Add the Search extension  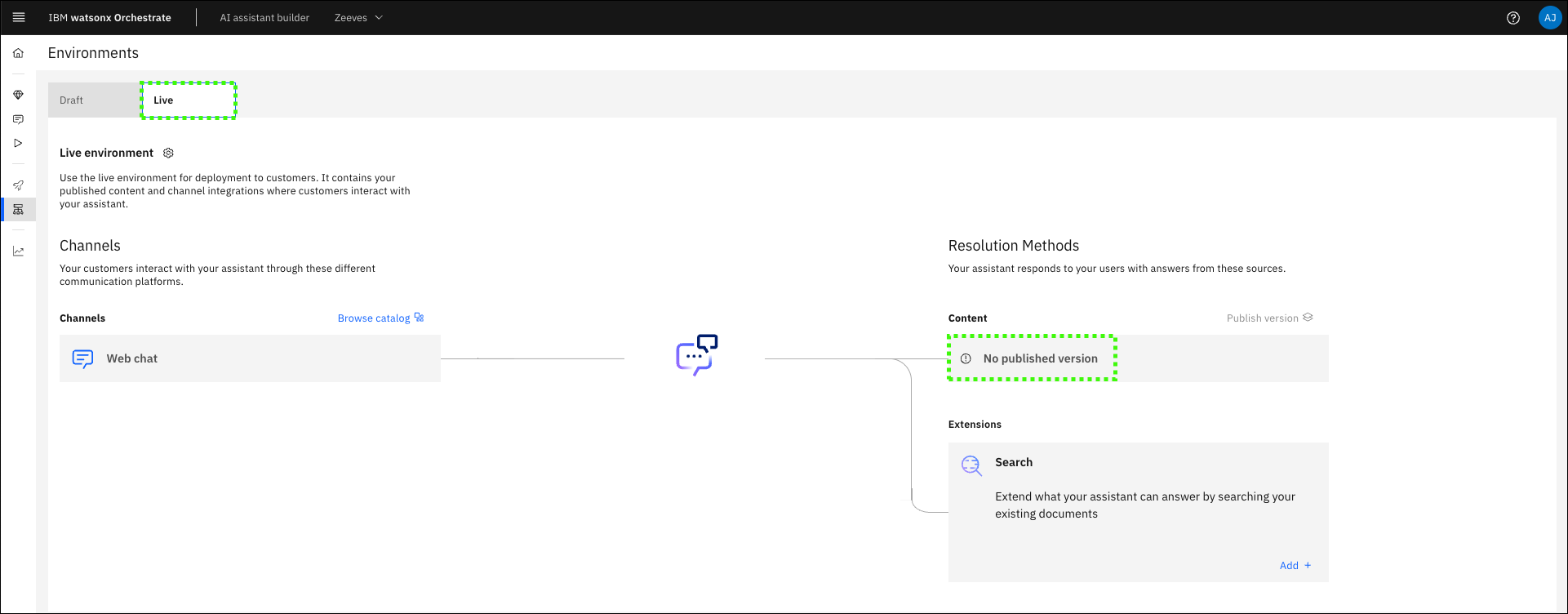(1295, 565)
